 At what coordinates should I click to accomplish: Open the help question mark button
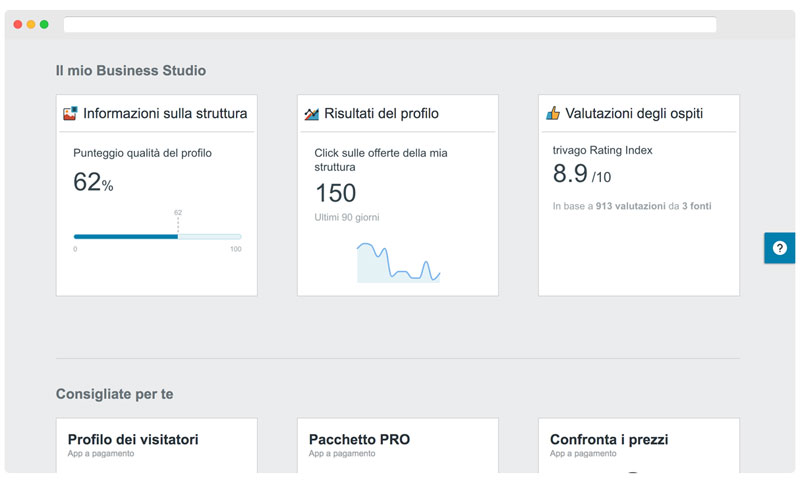click(x=779, y=248)
